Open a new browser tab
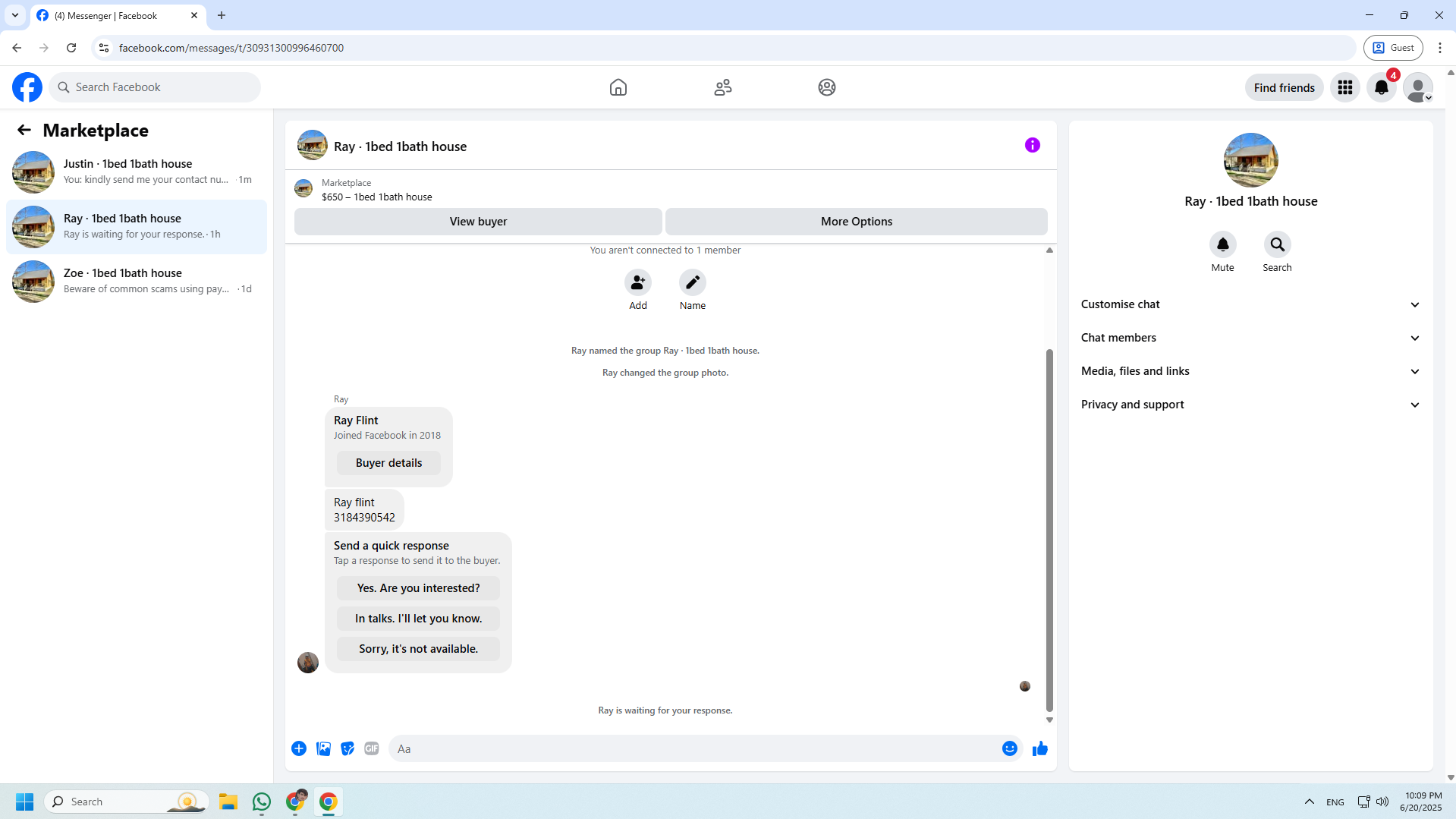Screen dimensions: 1456x819 [x=222, y=15]
